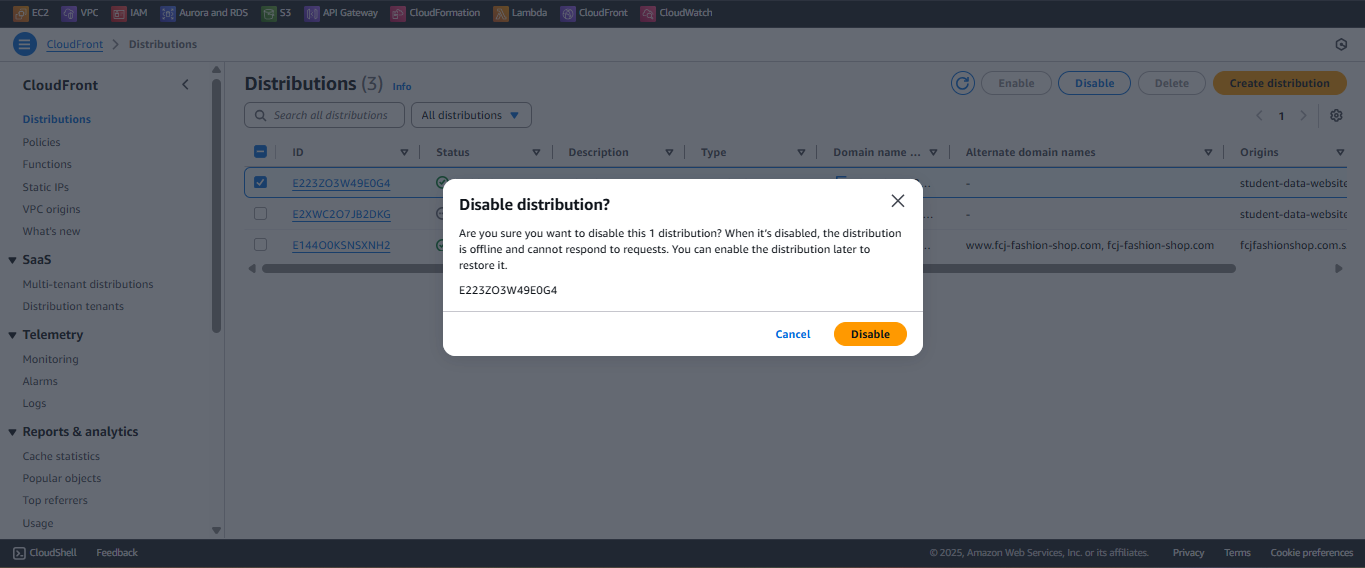Open Functions in the sidebar
The image size is (1365, 568).
point(47,164)
